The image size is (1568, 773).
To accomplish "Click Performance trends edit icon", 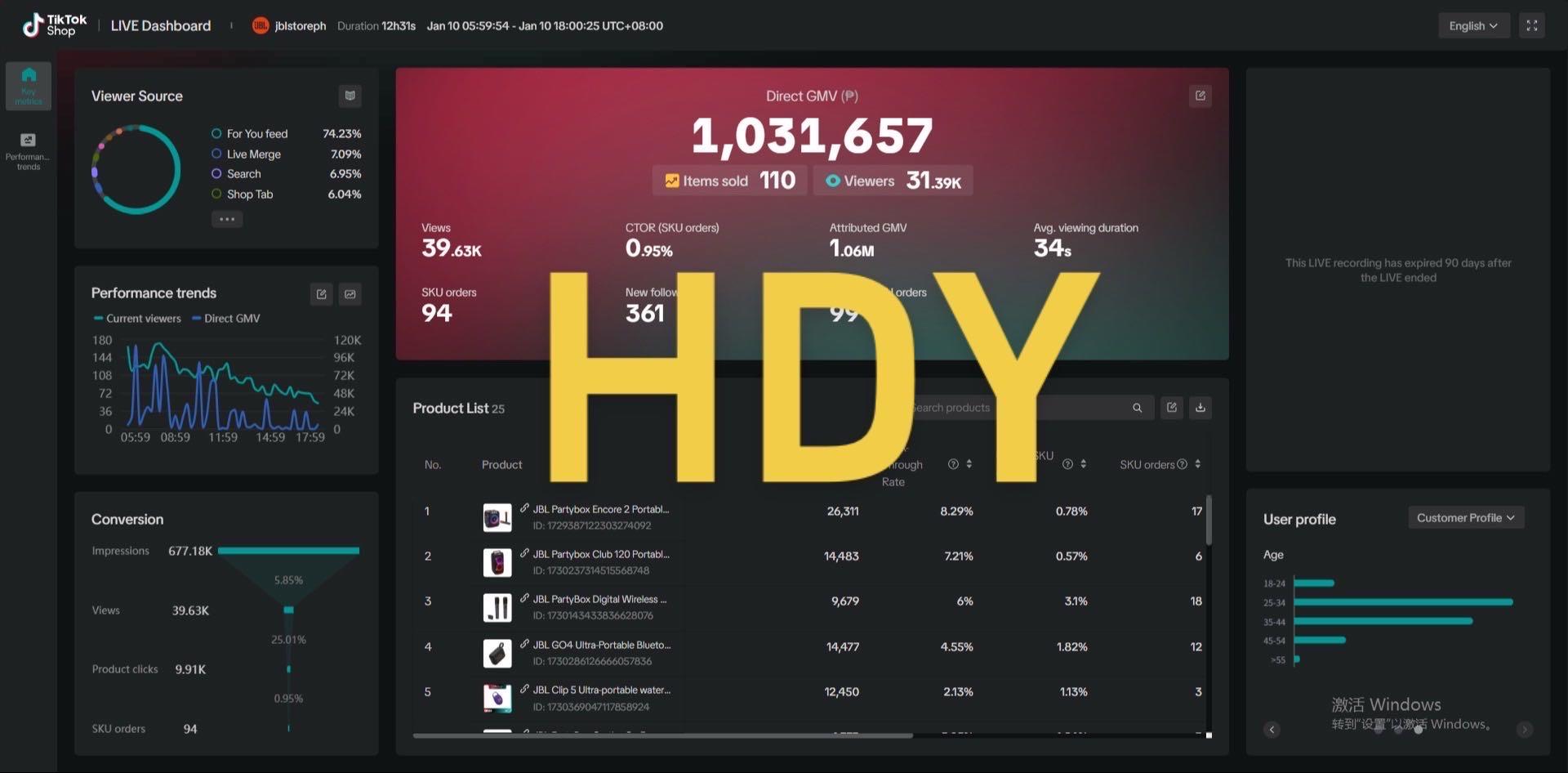I will point(322,294).
